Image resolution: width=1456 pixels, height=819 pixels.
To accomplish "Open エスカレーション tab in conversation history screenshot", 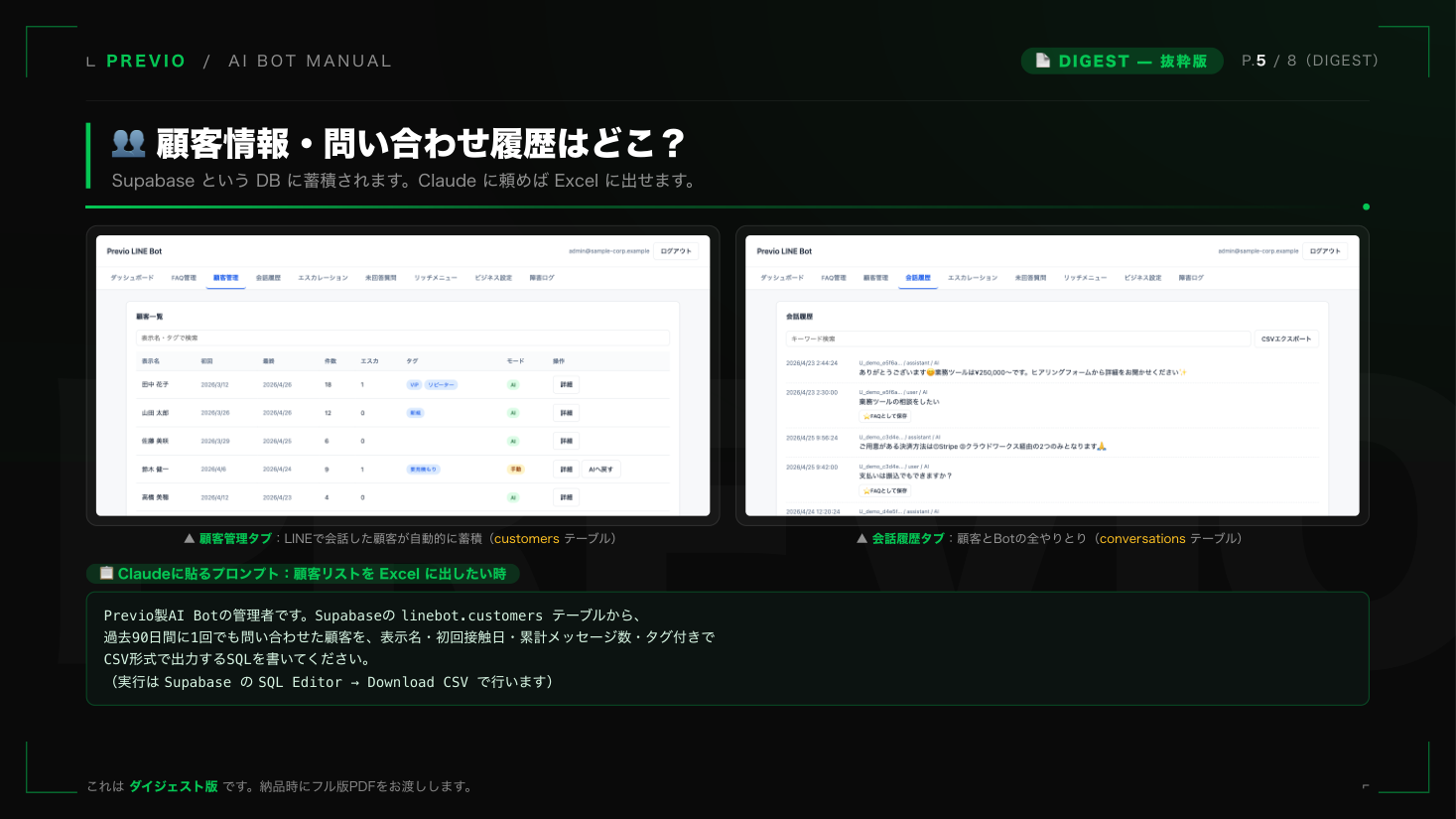I will point(973,278).
